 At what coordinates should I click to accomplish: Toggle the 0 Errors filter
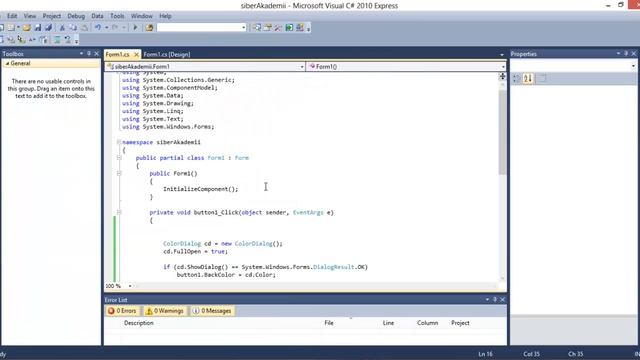click(122, 311)
